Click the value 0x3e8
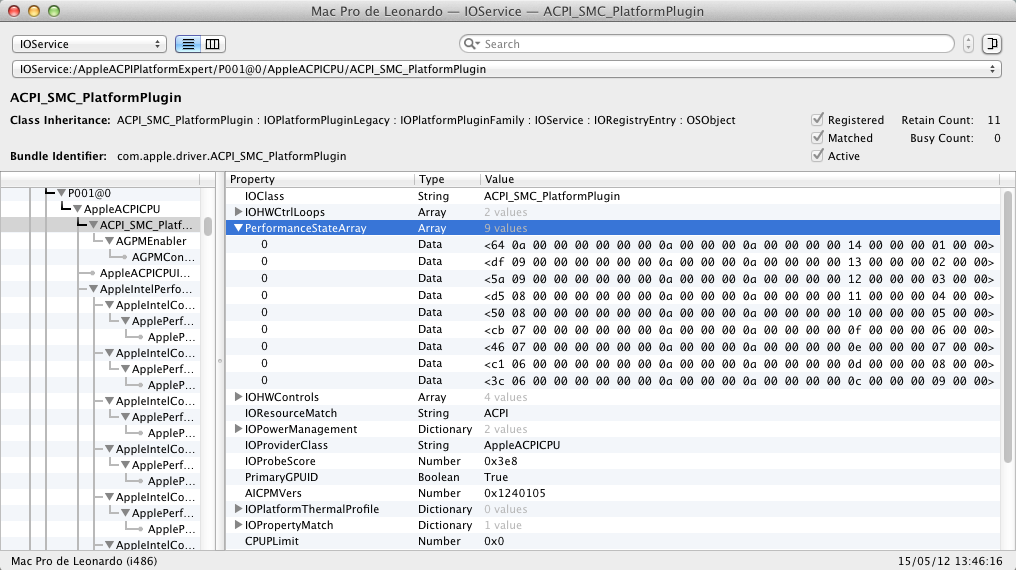The image size is (1016, 570). 500,461
